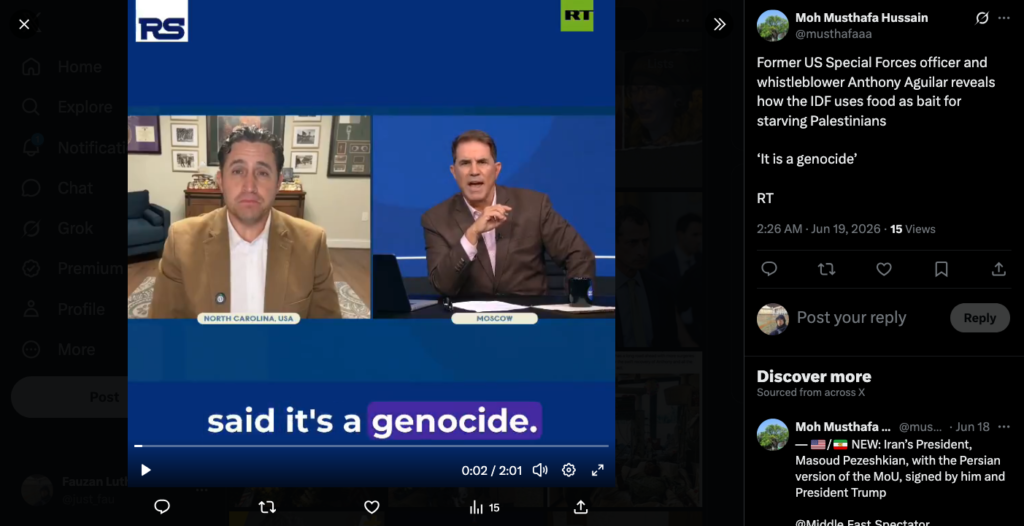Bookmark this post

(941, 269)
